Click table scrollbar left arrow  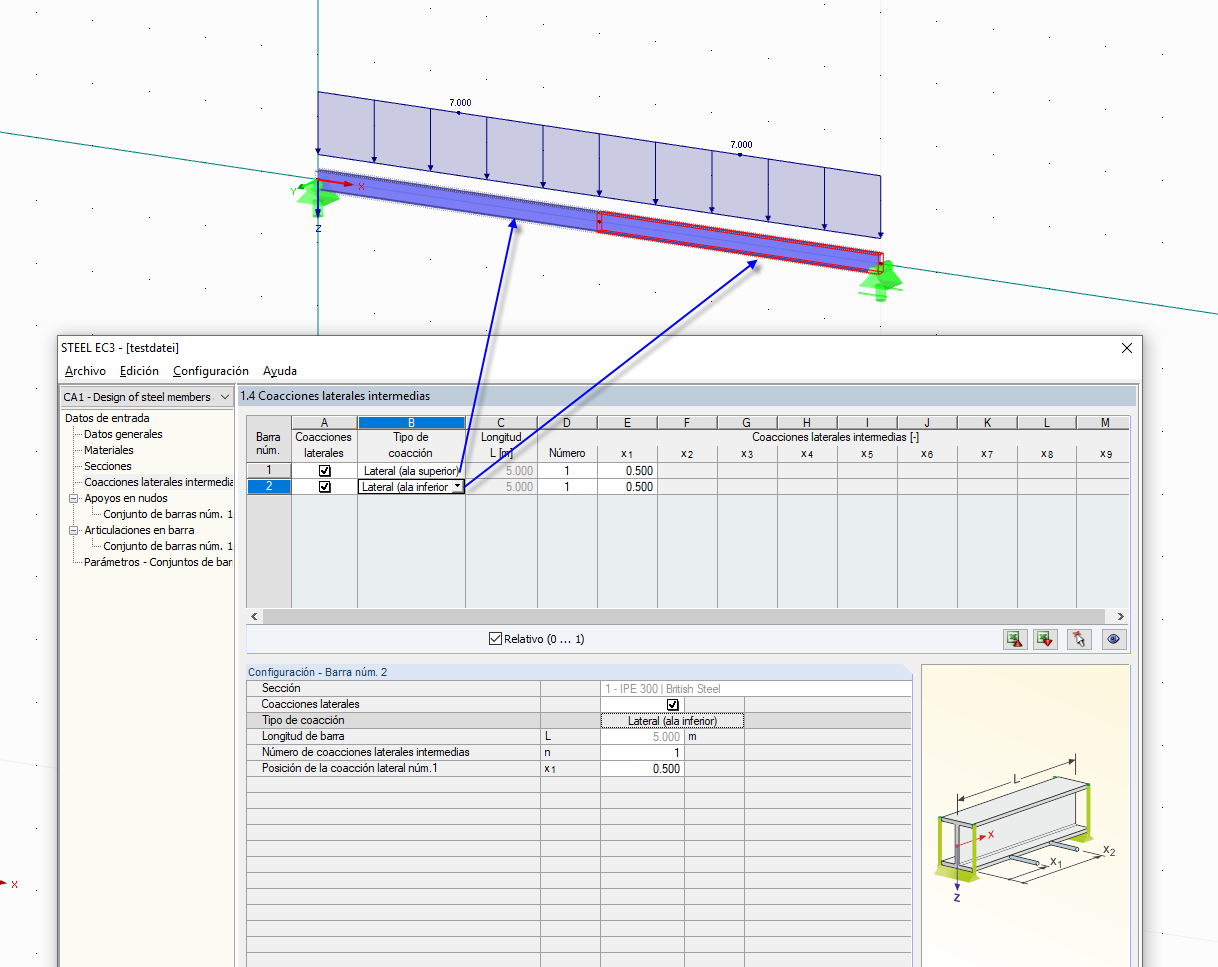[254, 616]
